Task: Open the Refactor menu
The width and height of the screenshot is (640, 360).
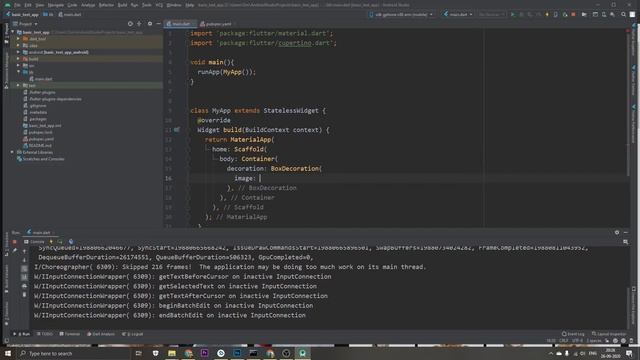Action: [x=106, y=5]
